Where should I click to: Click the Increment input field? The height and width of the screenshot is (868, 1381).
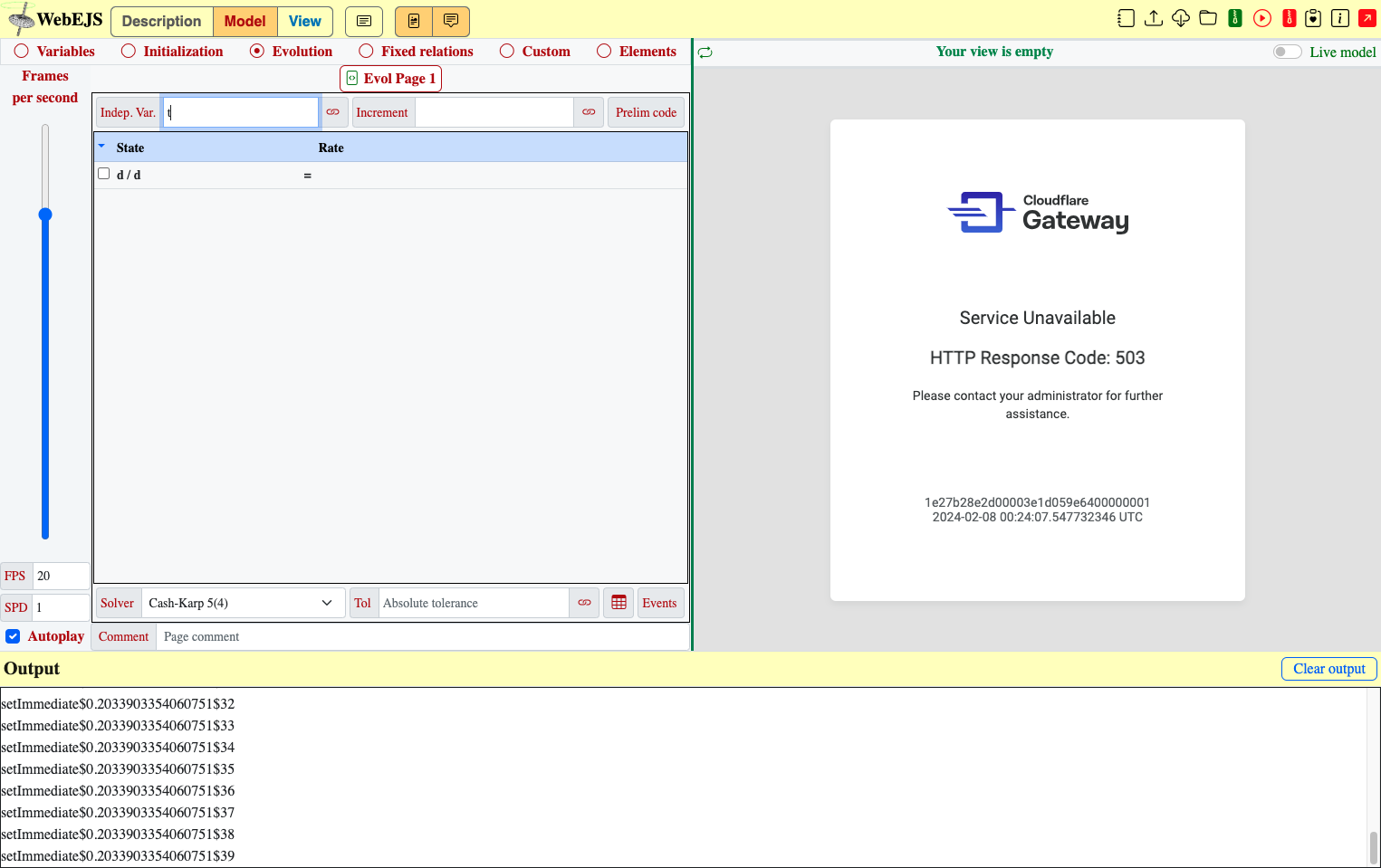tap(494, 112)
